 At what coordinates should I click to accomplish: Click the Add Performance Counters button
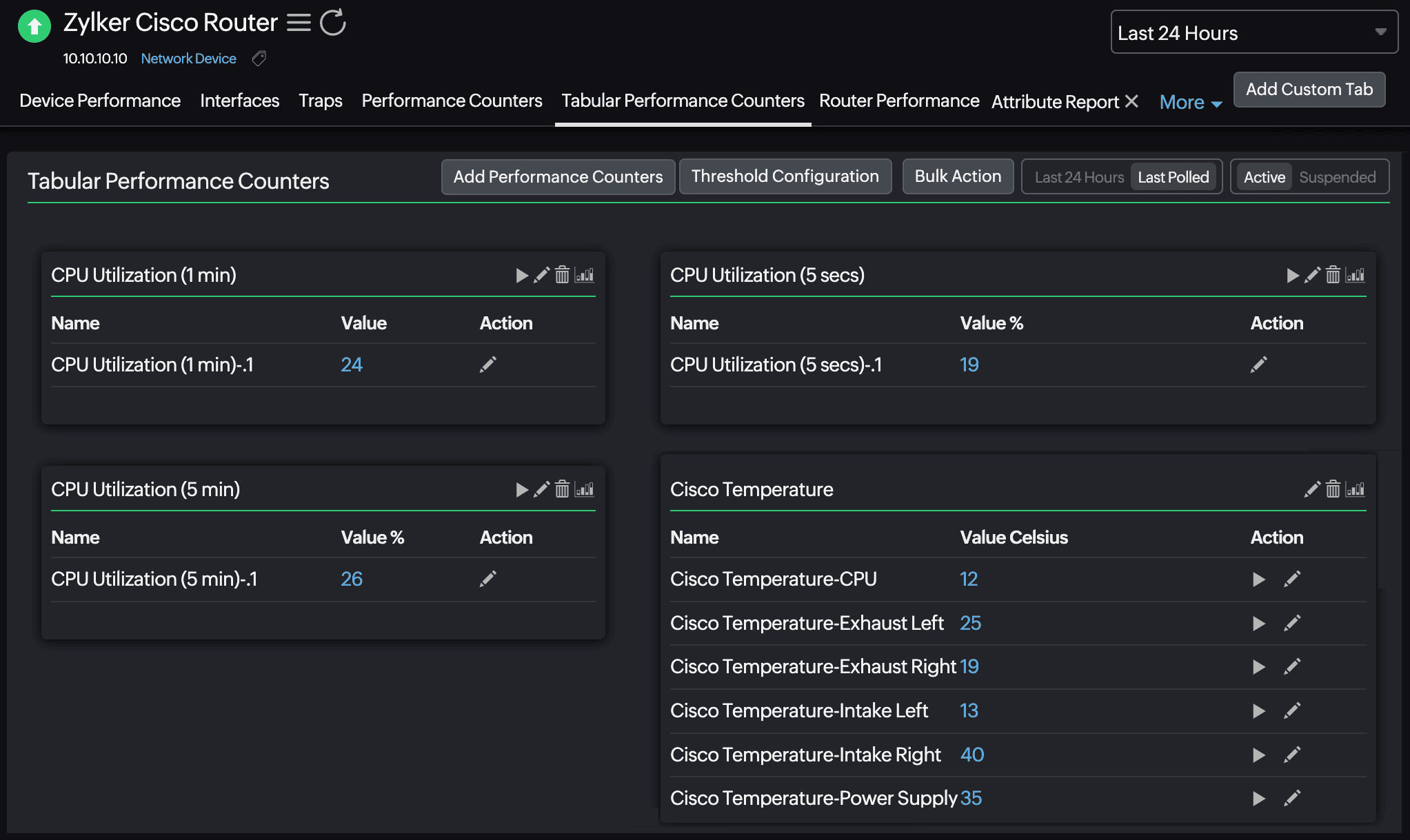click(x=558, y=176)
